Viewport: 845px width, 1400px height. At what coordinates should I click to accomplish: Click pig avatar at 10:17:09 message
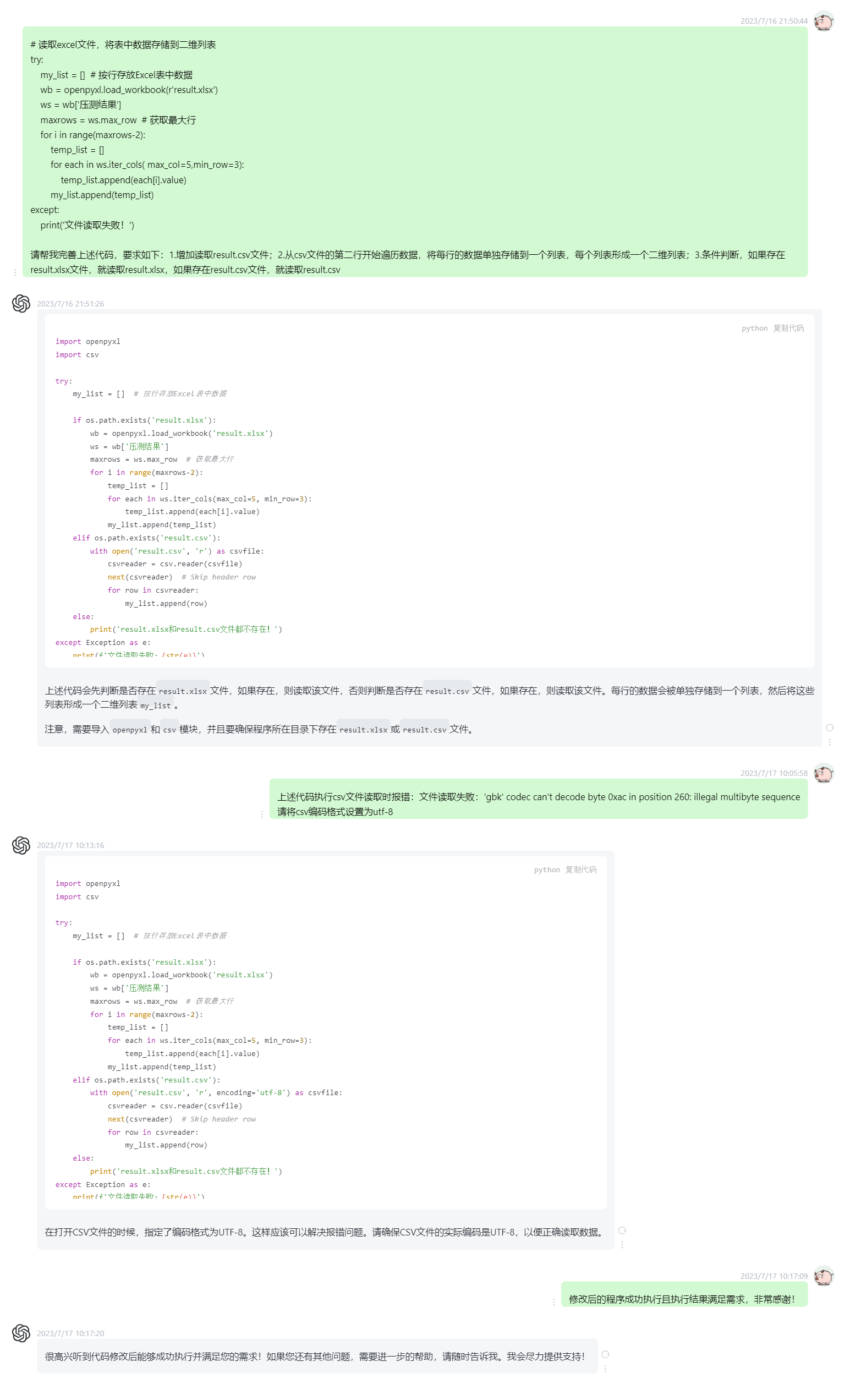[x=823, y=1276]
